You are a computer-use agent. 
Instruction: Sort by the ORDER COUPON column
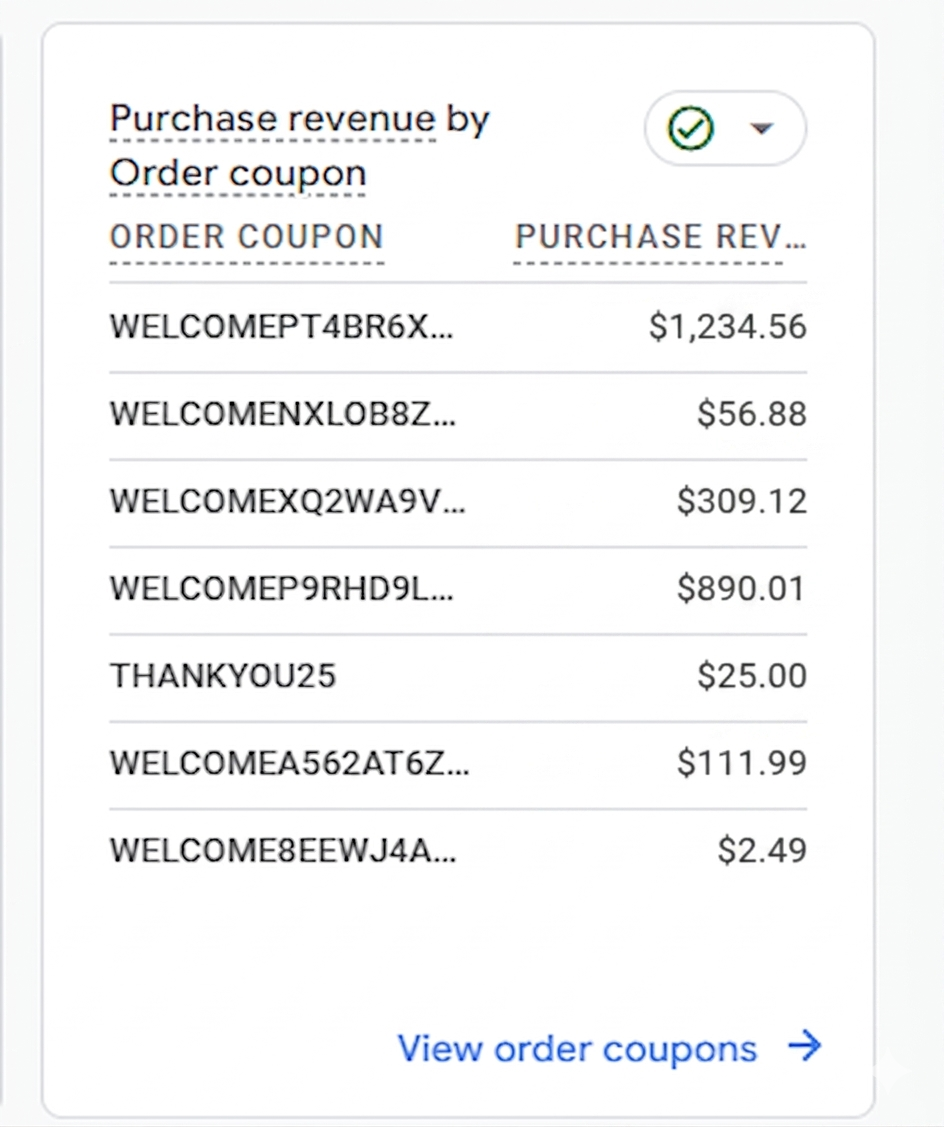coord(246,237)
